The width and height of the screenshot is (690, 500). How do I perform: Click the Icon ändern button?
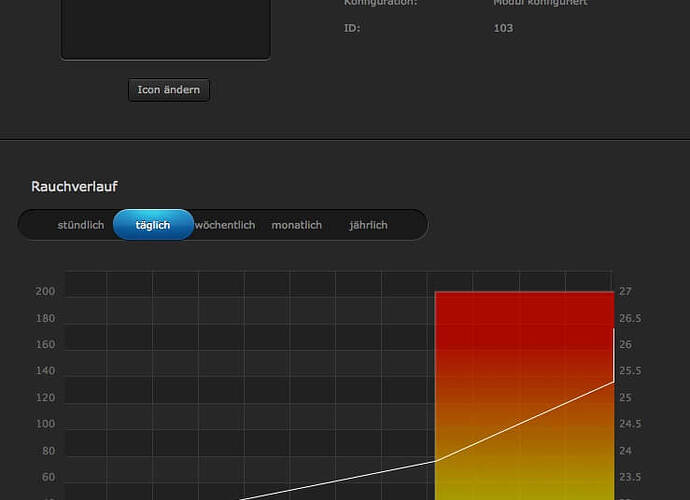coord(168,90)
